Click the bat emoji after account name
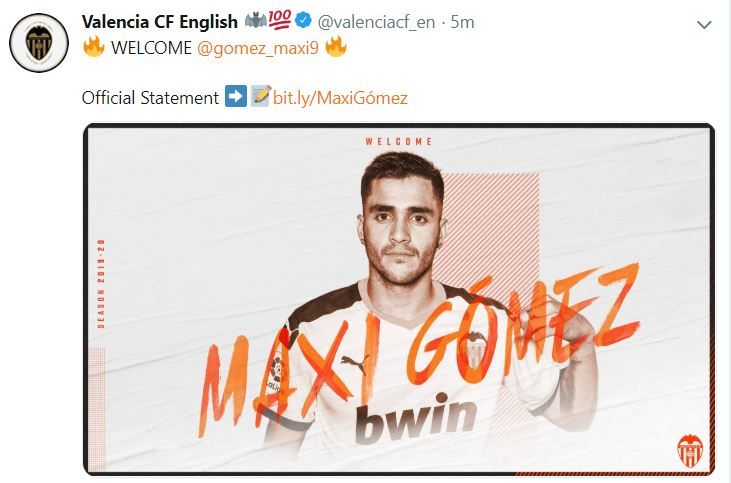 (x=255, y=21)
